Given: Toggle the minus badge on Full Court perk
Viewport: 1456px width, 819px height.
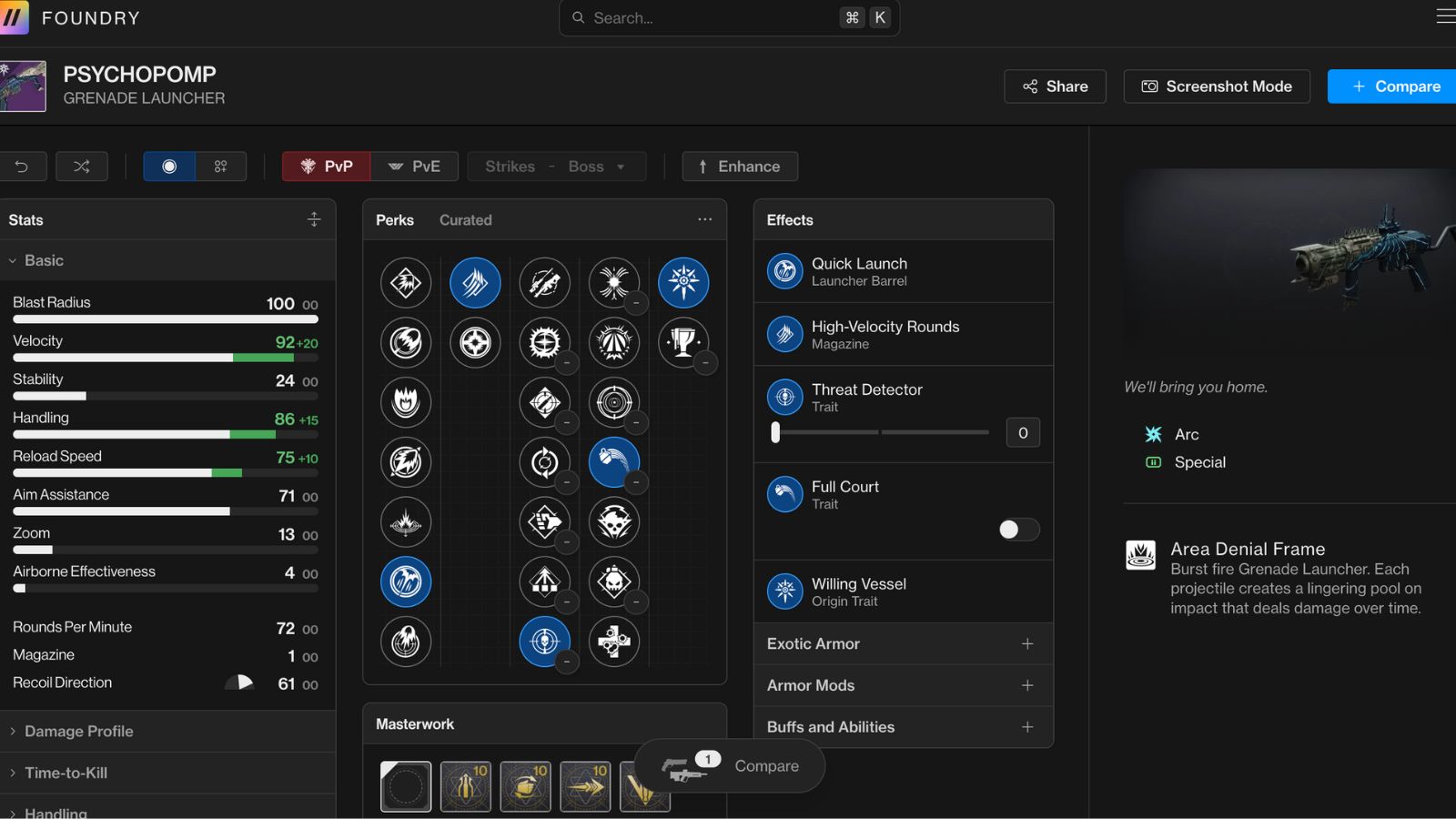Looking at the screenshot, I should [636, 482].
